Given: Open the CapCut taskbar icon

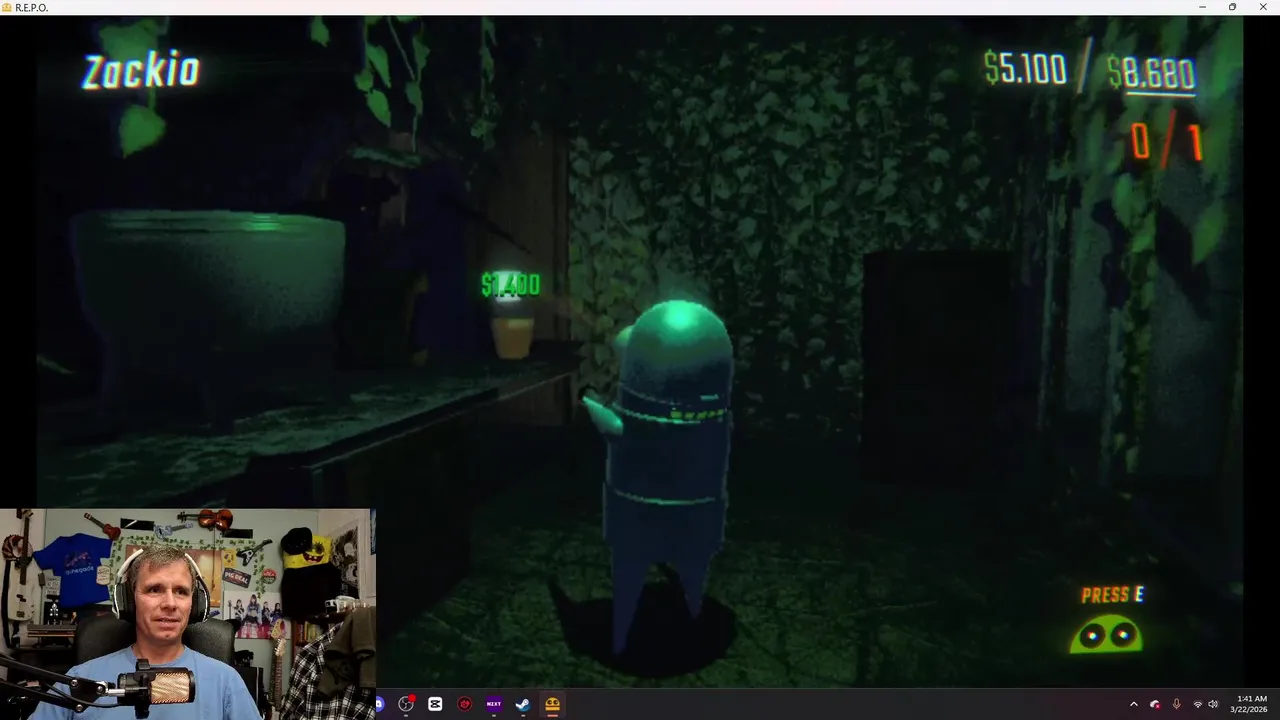Looking at the screenshot, I should pyautogui.click(x=435, y=704).
